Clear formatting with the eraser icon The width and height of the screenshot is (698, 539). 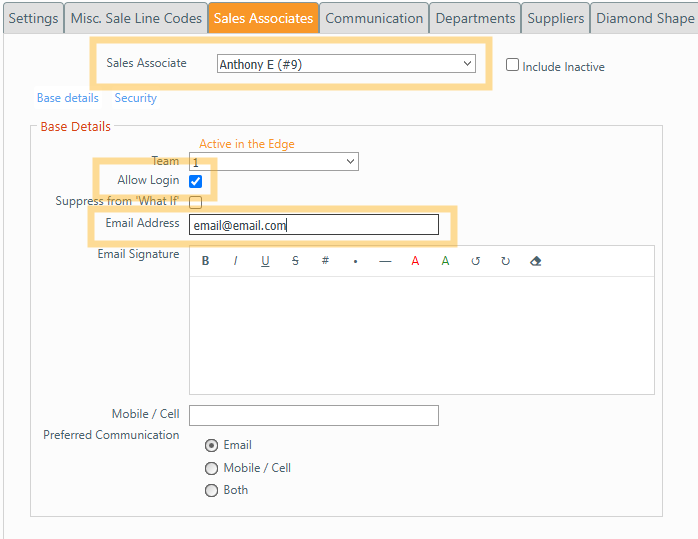point(536,262)
